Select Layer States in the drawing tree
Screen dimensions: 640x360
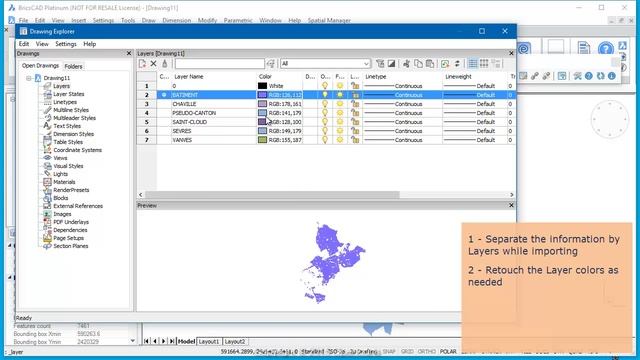coord(69,94)
